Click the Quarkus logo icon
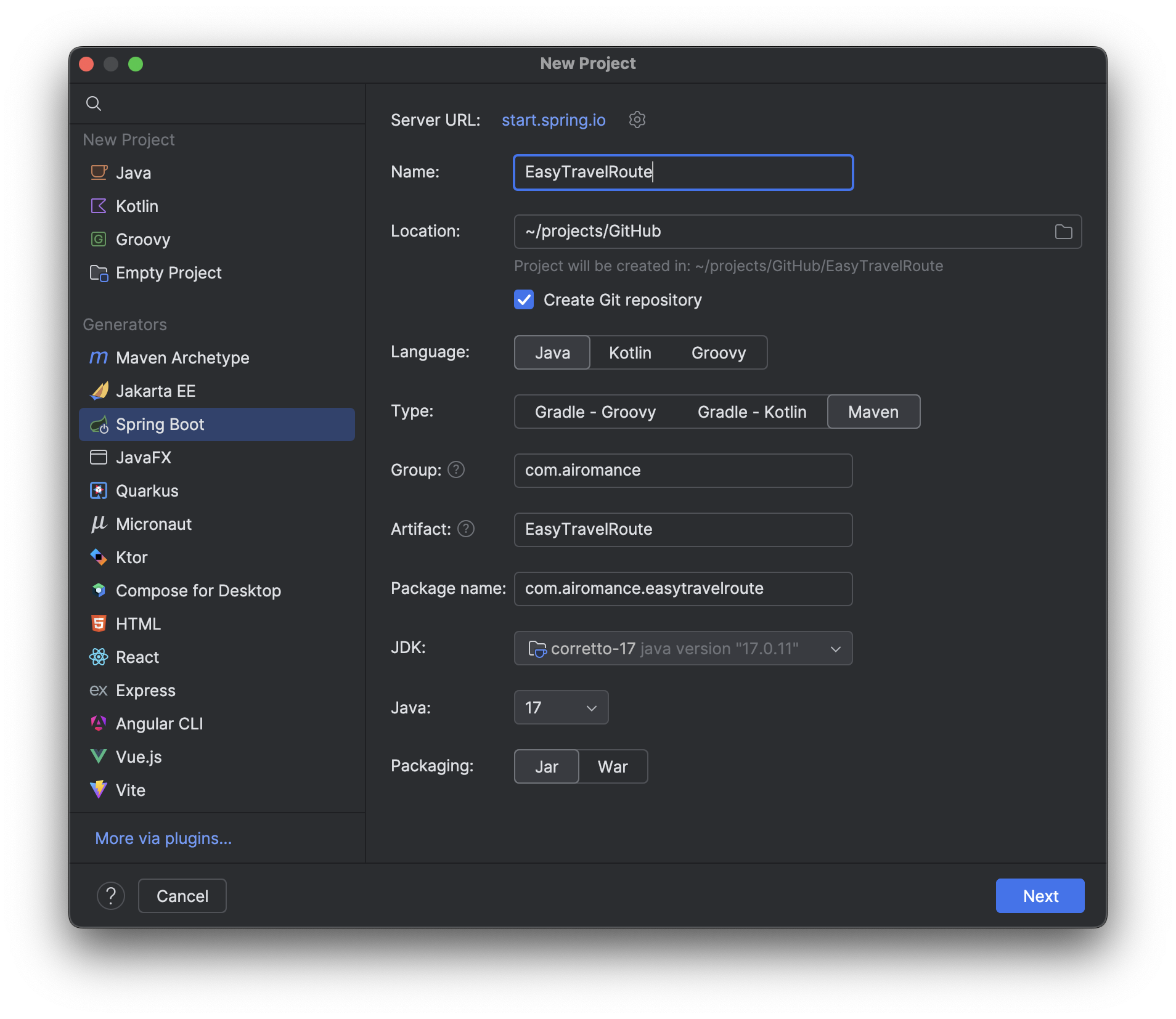Viewport: 1176px width, 1019px height. coord(99,490)
